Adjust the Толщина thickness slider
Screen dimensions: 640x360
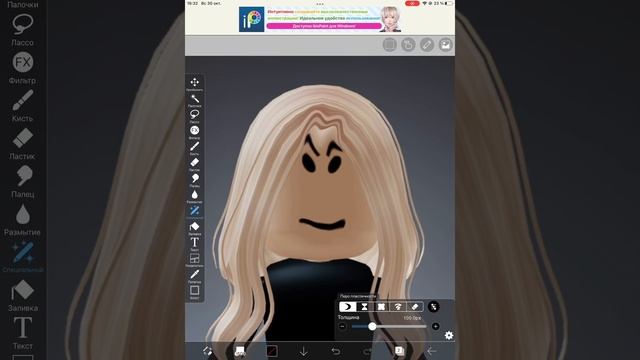tap(389, 326)
